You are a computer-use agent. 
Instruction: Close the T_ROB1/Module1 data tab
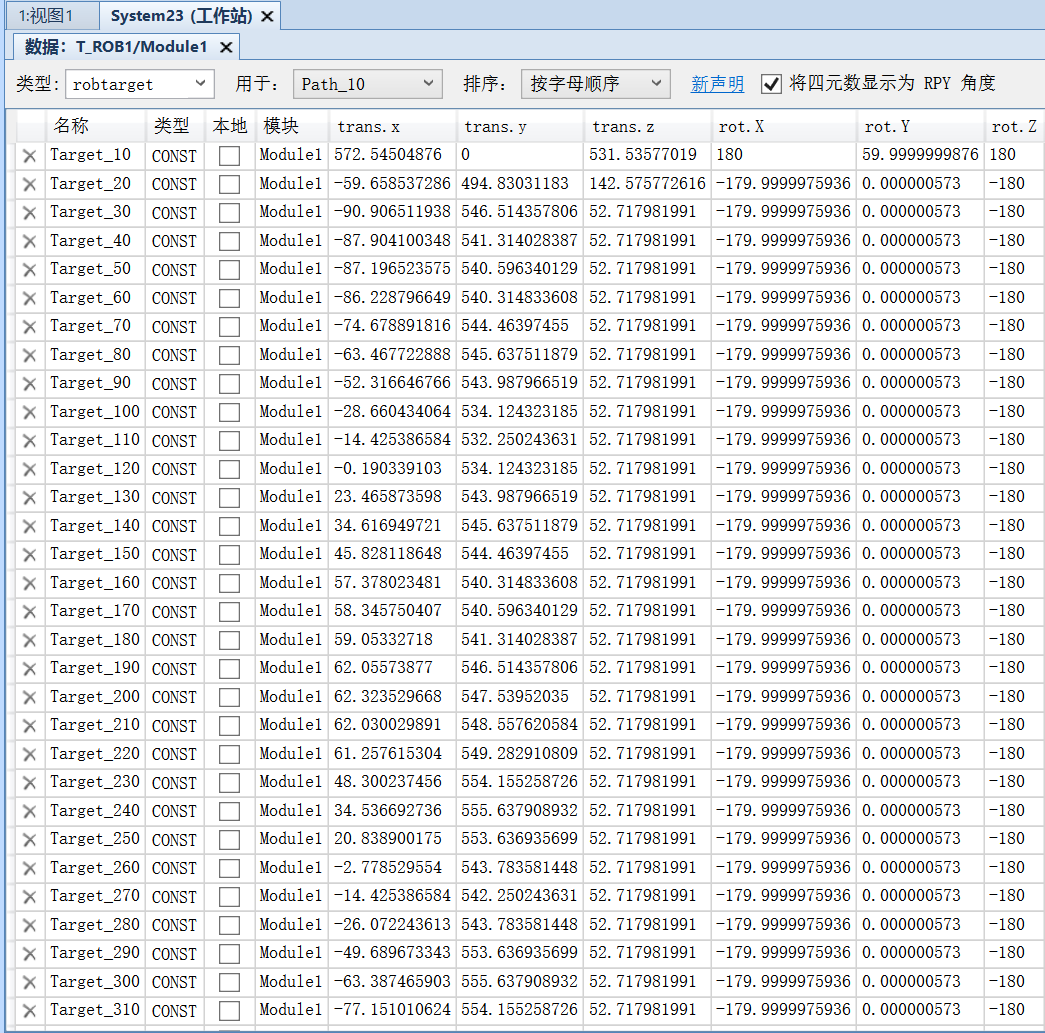(x=226, y=47)
